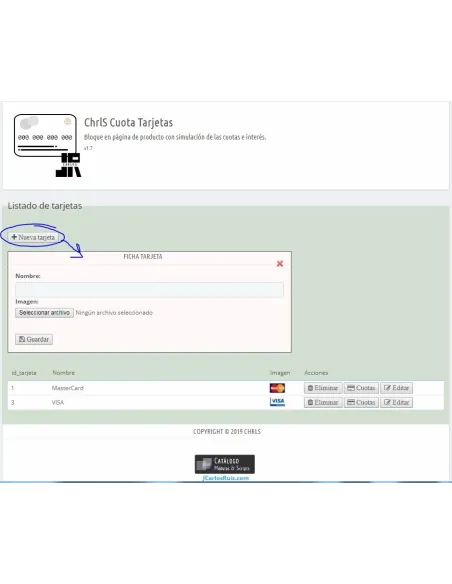Click 'Ningún archivo seleccionado' text

pyautogui.click(x=114, y=313)
